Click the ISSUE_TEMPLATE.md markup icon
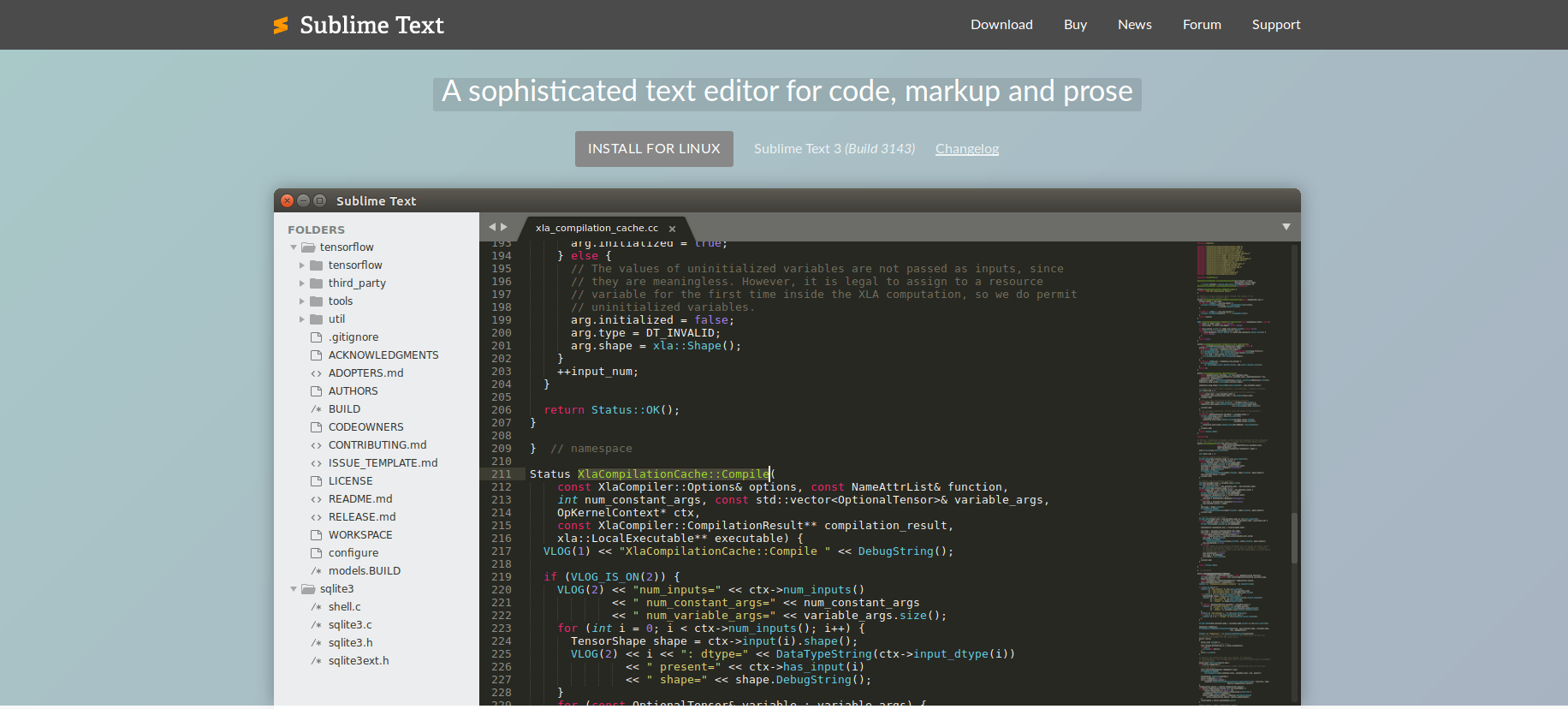This screenshot has height=709, width=1568. (x=316, y=463)
